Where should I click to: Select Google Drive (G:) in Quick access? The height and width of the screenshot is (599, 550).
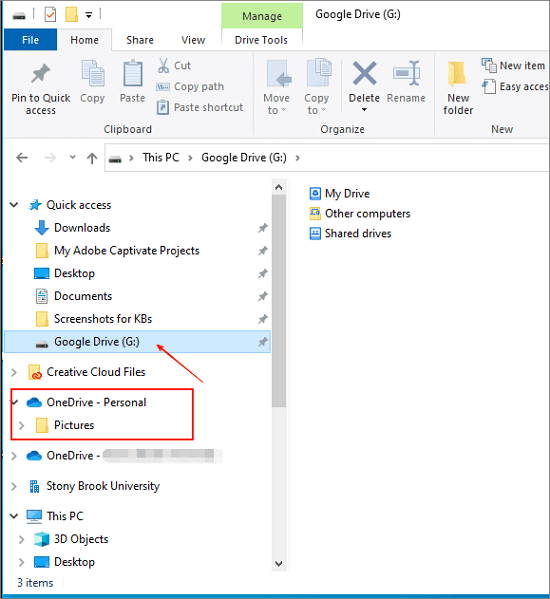coord(137,342)
